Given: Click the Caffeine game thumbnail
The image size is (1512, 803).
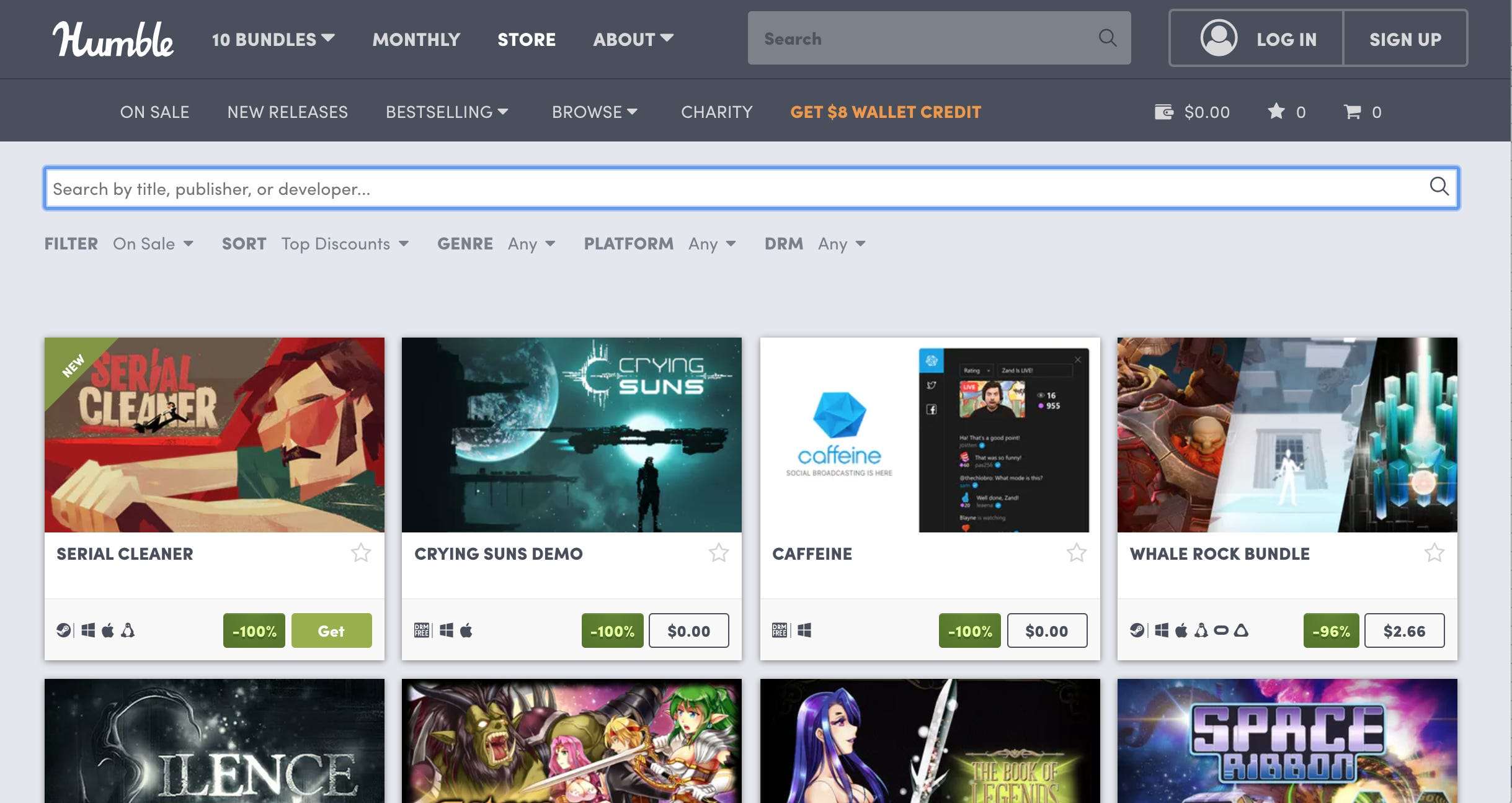Looking at the screenshot, I should 929,434.
